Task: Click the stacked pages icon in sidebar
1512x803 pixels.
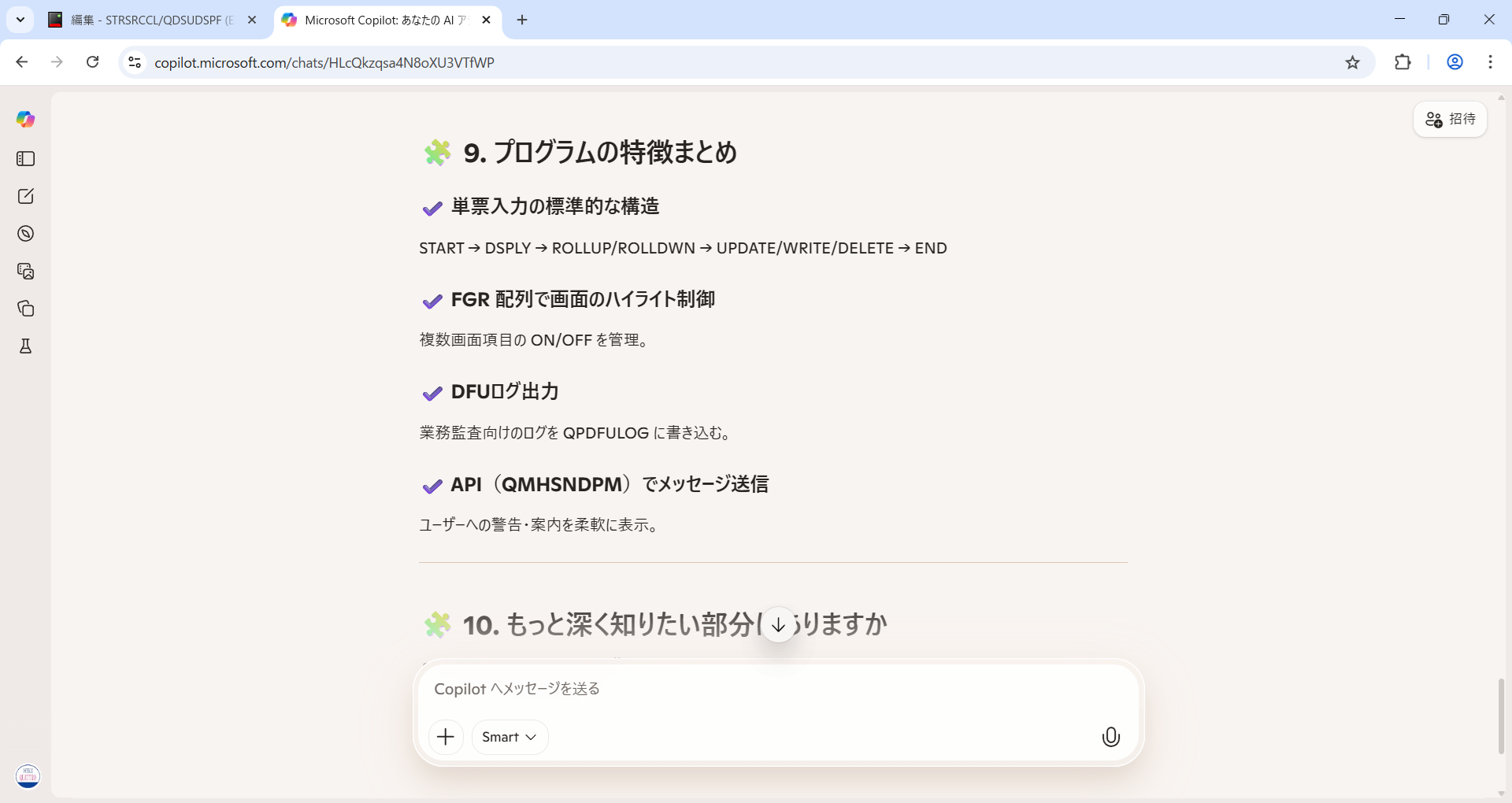Action: coord(25,309)
